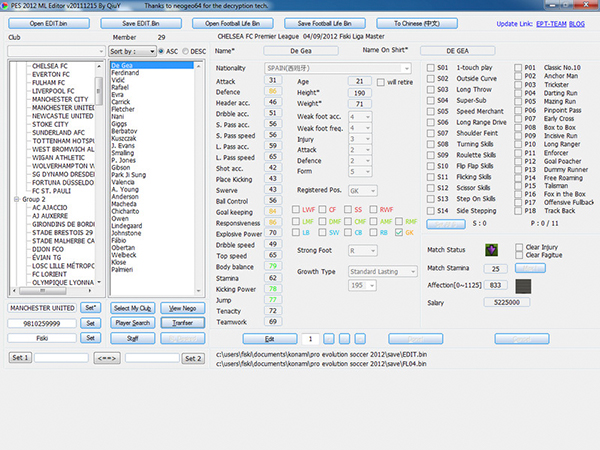Open the EPT-TEAM link
This screenshot has height=450, width=600.
click(551, 24)
